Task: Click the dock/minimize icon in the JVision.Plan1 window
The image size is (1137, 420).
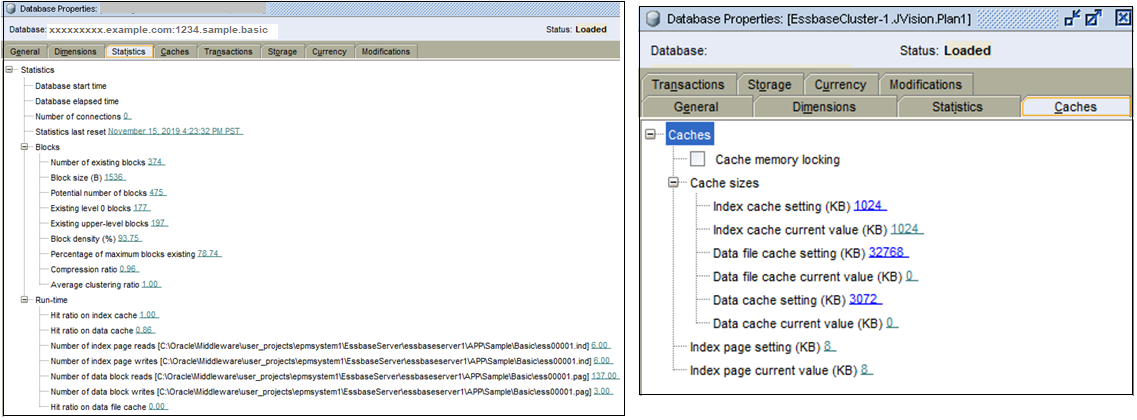Action: point(1072,20)
